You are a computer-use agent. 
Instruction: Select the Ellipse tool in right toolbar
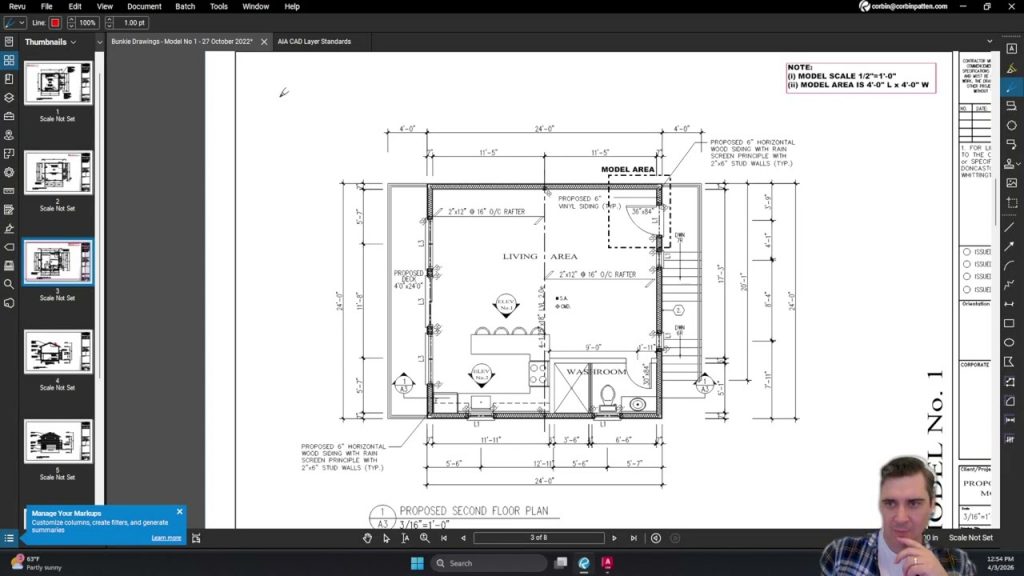tap(1010, 342)
